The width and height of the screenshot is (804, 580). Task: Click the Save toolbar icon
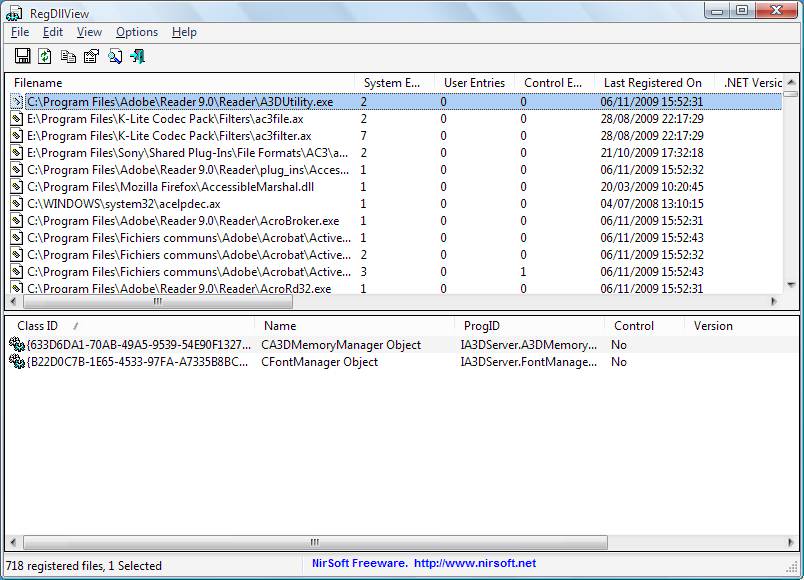coord(22,57)
